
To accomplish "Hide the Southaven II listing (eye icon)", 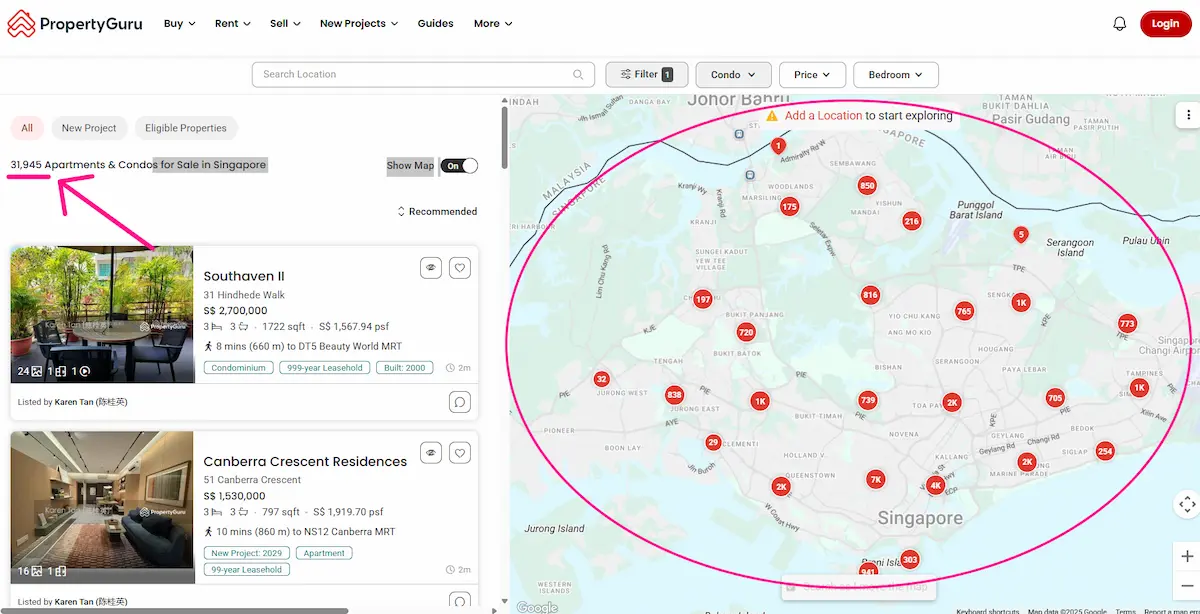I will [x=431, y=267].
